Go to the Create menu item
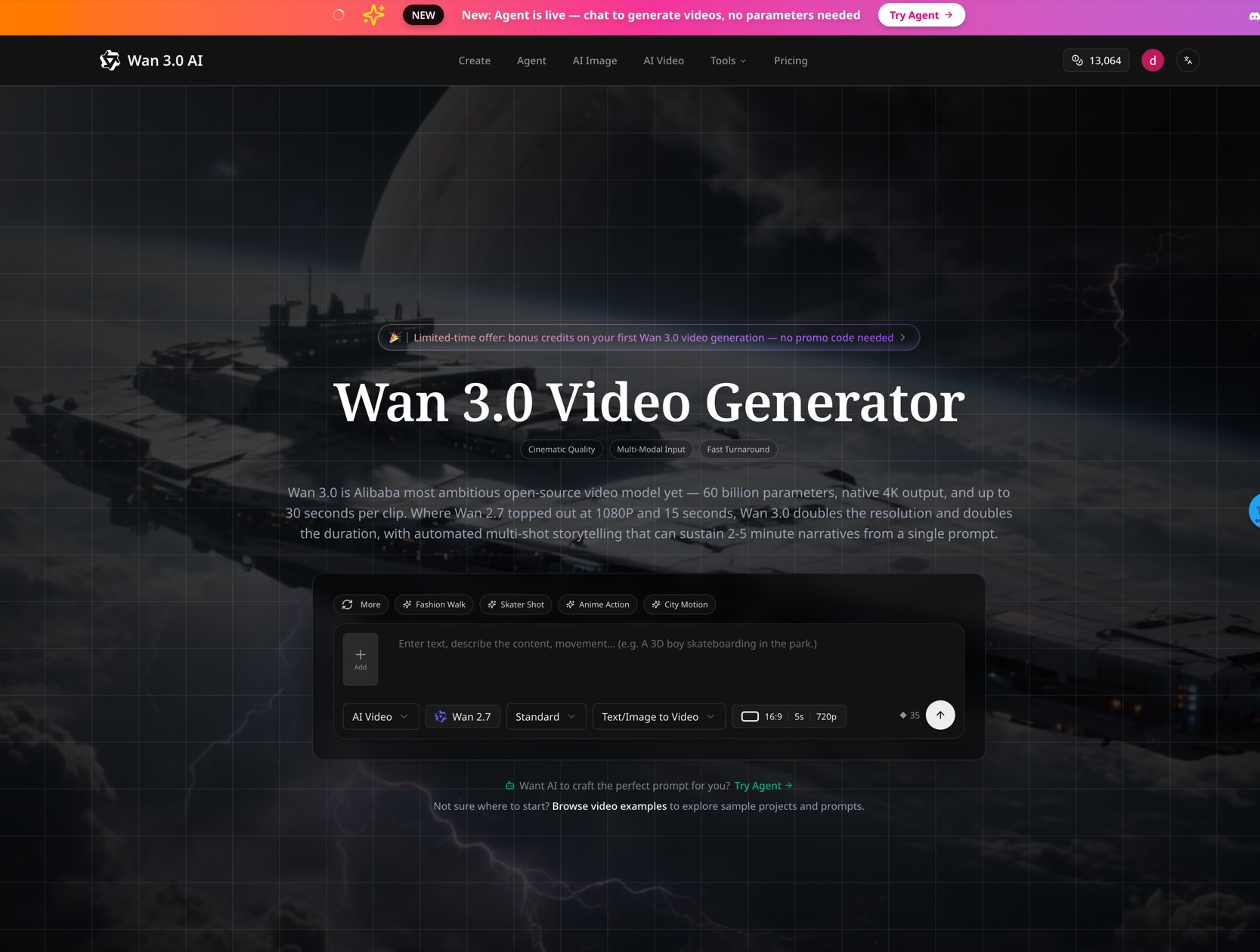Screen dimensions: 1260x952 475,60
